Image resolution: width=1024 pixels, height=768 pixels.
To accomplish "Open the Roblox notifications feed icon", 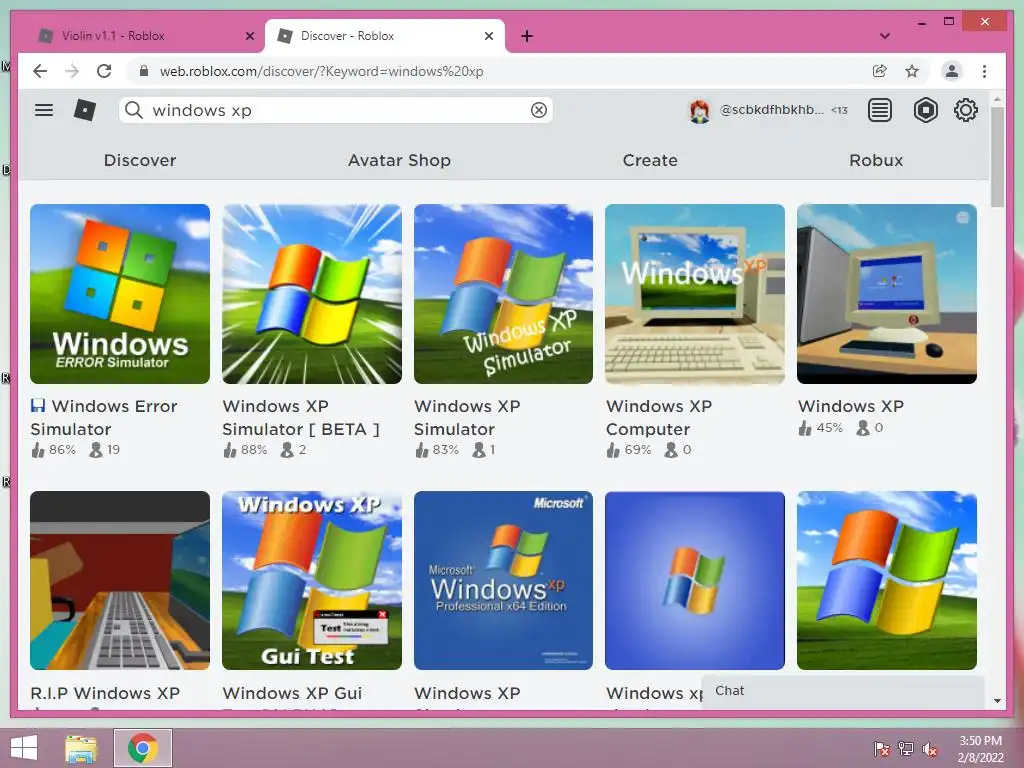I will (880, 110).
